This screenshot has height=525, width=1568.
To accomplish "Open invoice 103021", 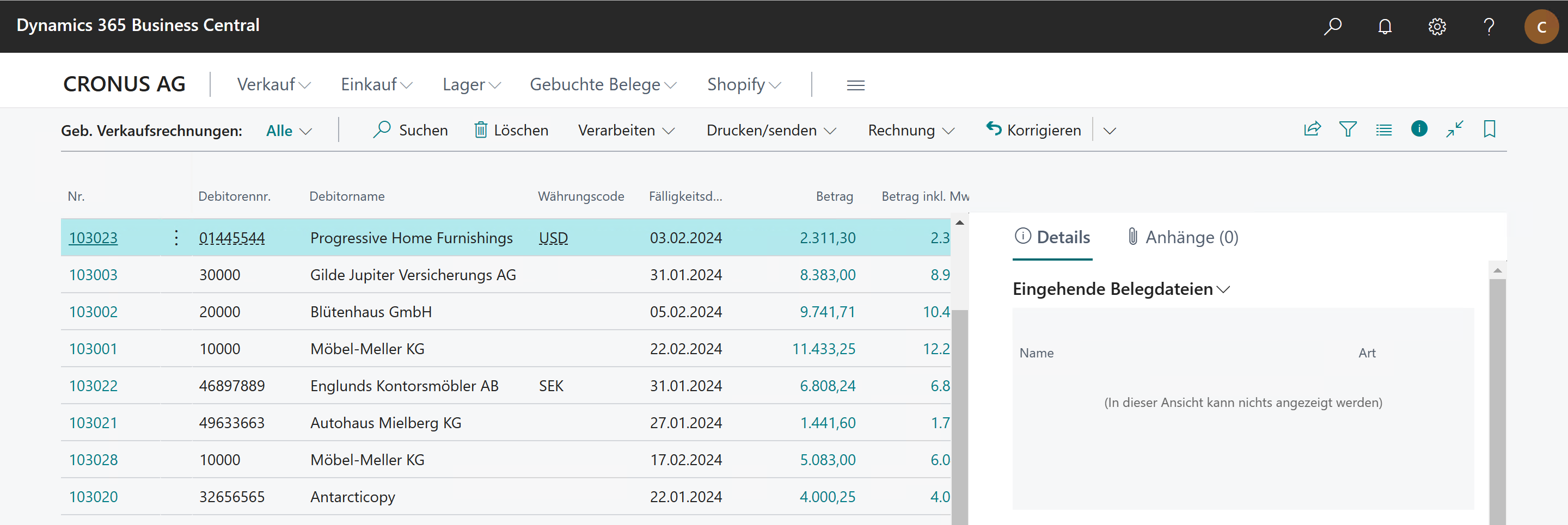I will pos(93,423).
